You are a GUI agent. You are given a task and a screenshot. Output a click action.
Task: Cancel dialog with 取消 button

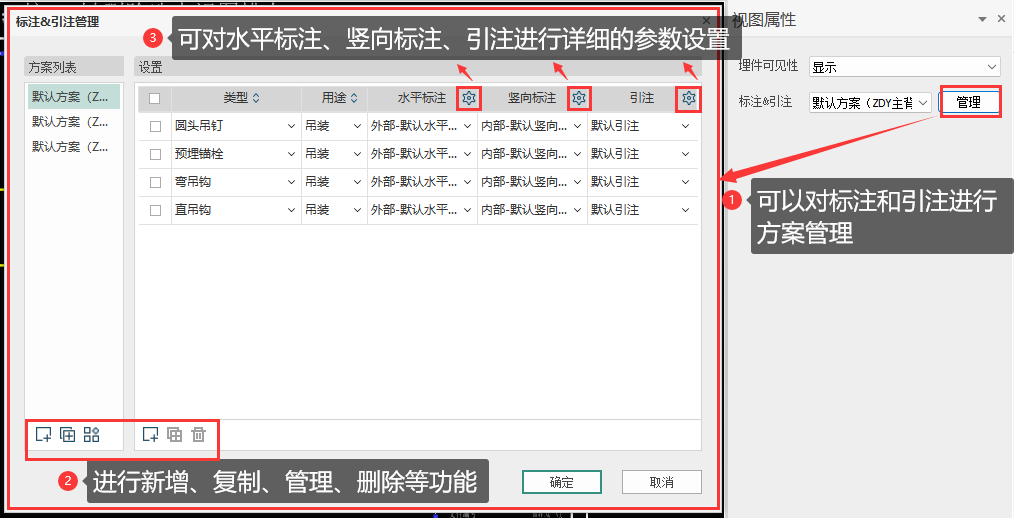pyautogui.click(x=662, y=482)
